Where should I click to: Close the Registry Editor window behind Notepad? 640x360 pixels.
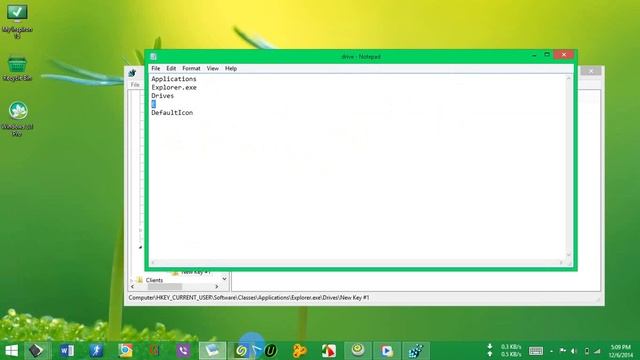pyautogui.click(x=591, y=71)
